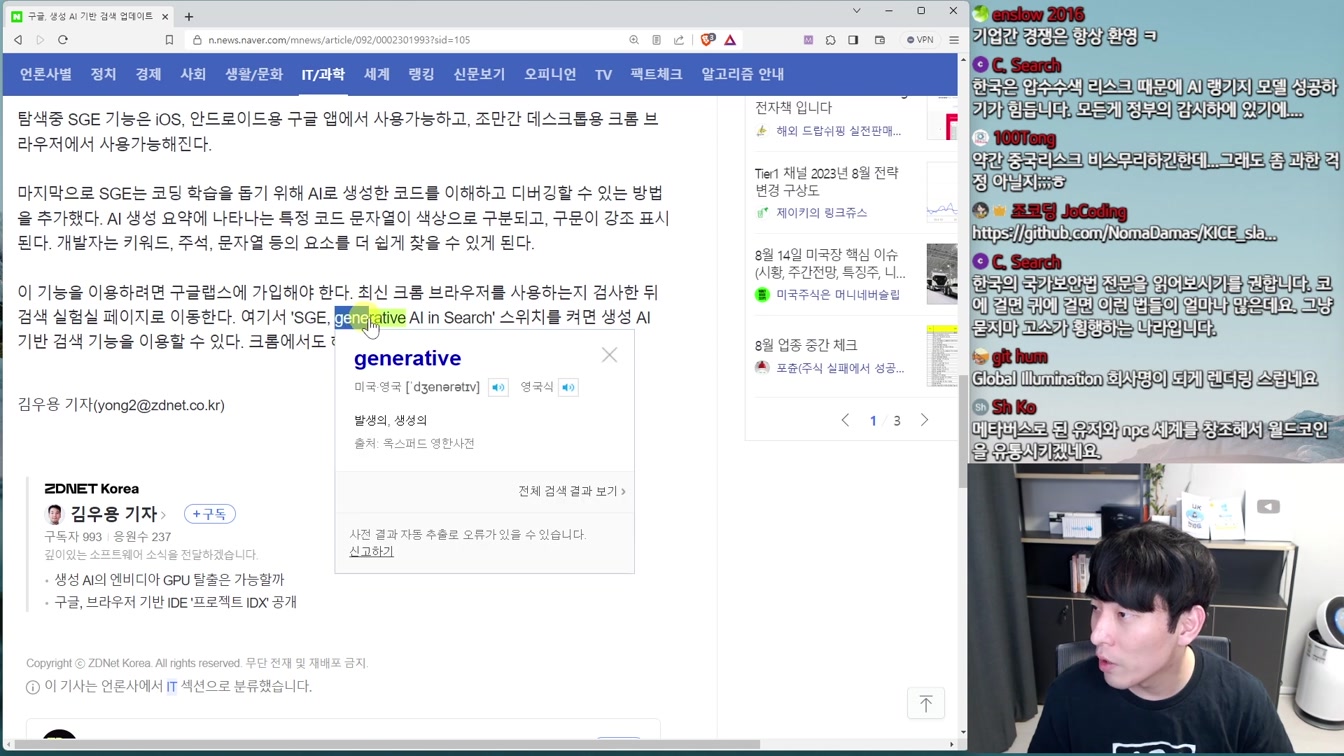This screenshot has height=756, width=1344.
Task: Open the 언론사별 menu
Action: tap(46, 74)
